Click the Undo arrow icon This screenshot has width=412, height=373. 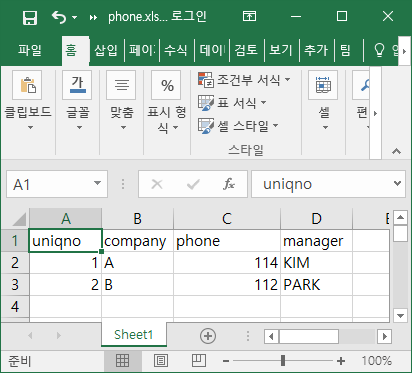59,17
